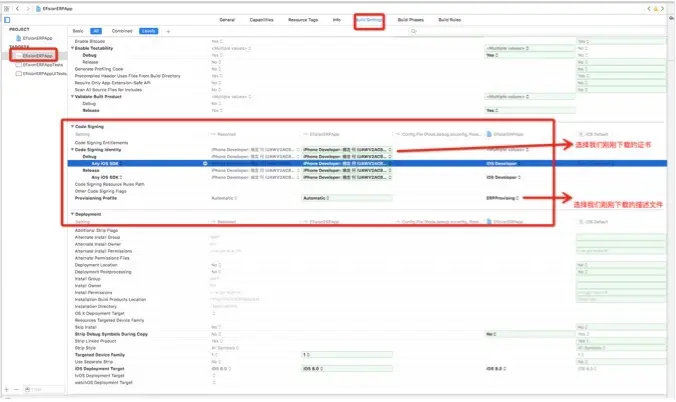Open the General tab

[x=227, y=20]
